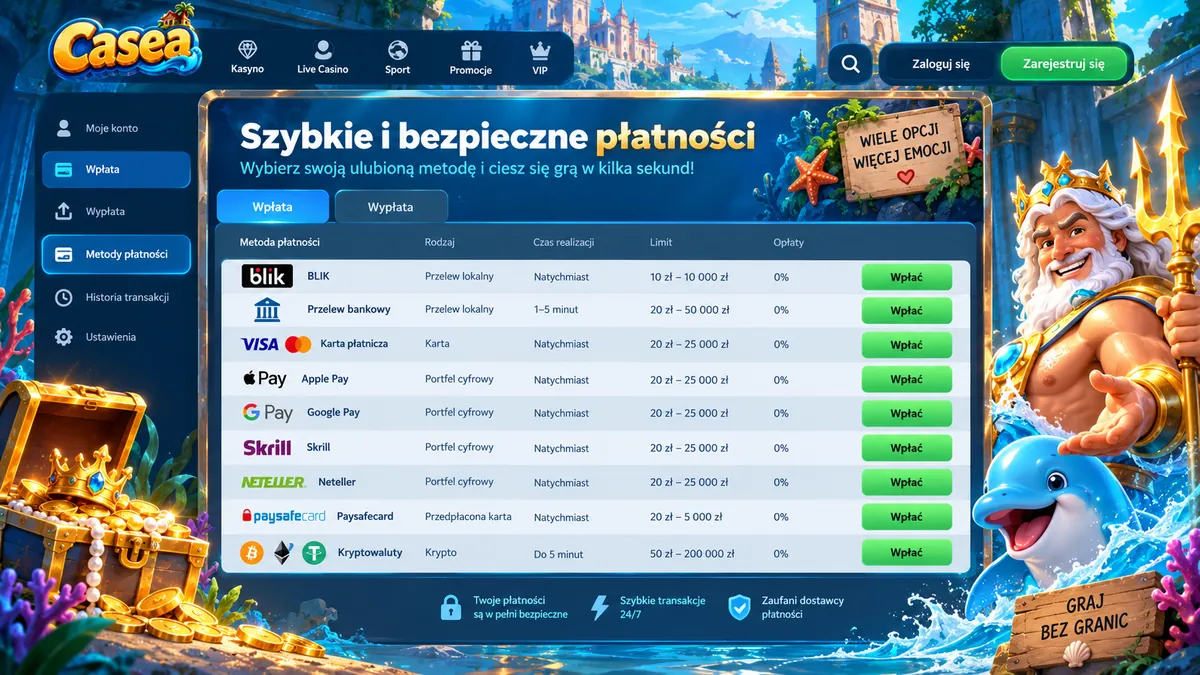
Task: Click the '1–5 minut' processing time
Action: tap(558, 310)
